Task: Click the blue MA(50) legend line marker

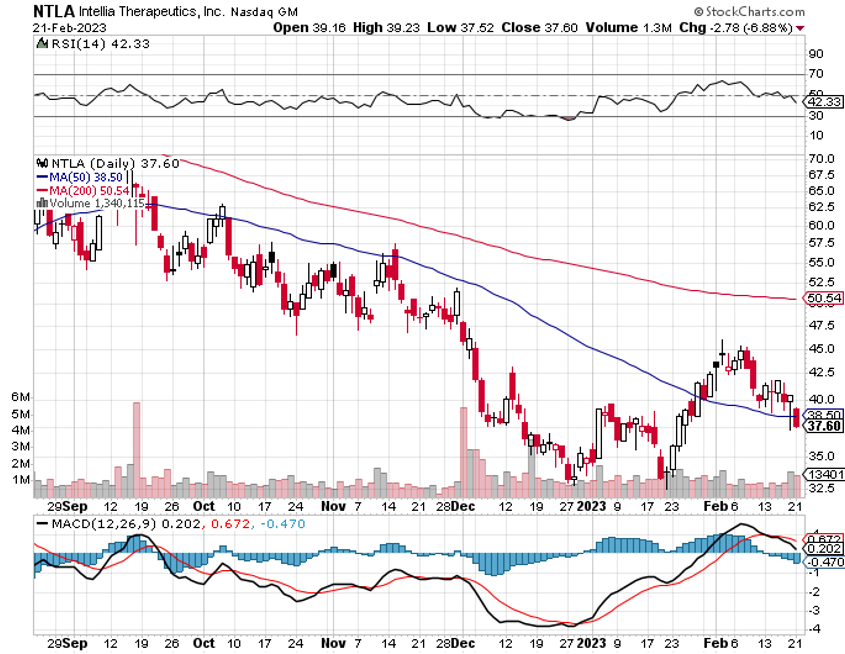Action: point(41,177)
